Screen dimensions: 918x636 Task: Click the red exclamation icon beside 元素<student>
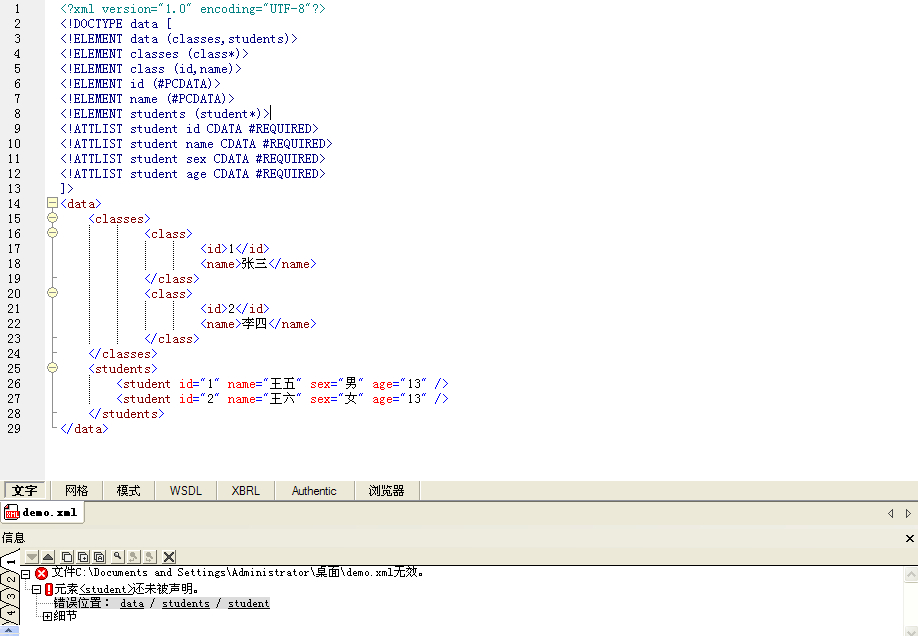(49, 589)
